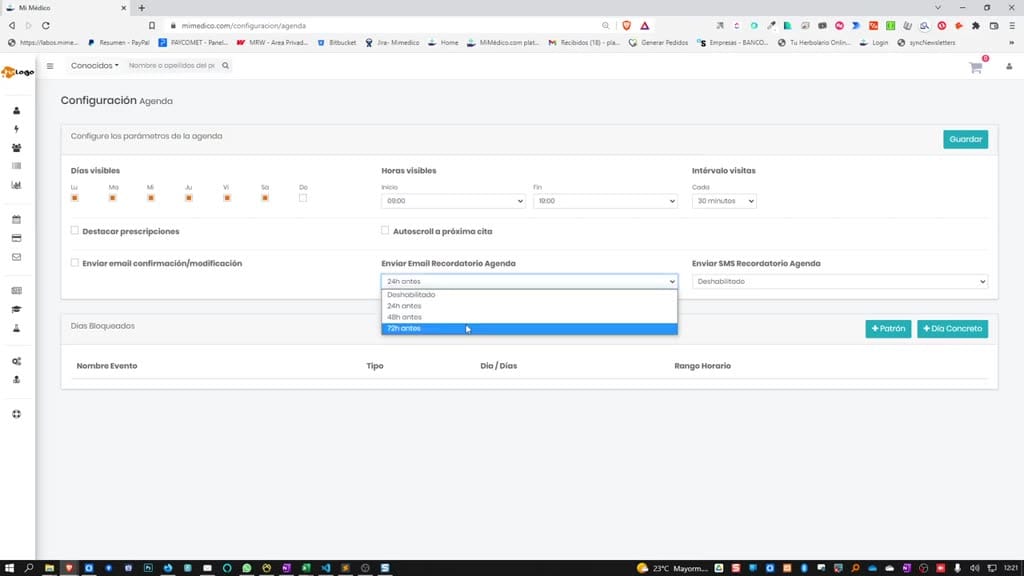This screenshot has height=576, width=1024.
Task: Open the envelope mail icon in sidebar
Action: tap(16, 257)
